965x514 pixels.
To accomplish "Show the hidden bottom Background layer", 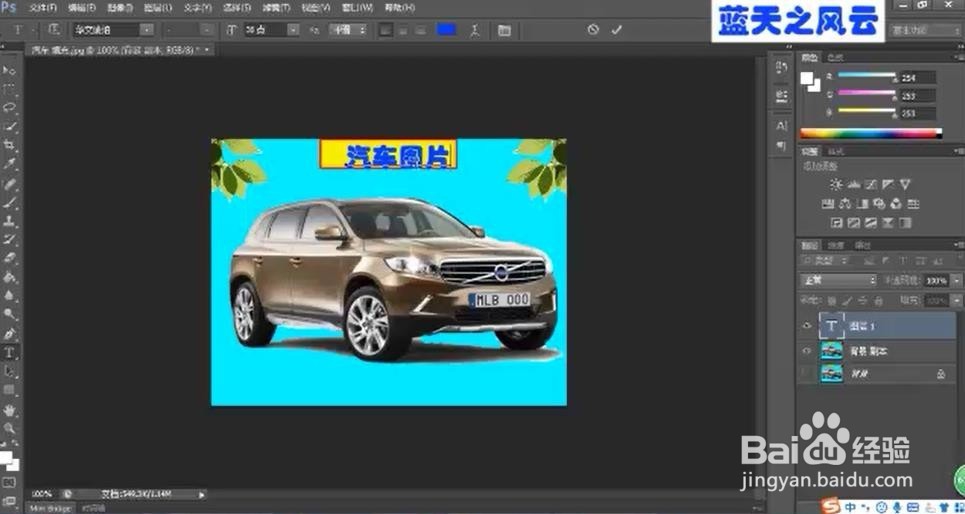I will (x=806, y=373).
